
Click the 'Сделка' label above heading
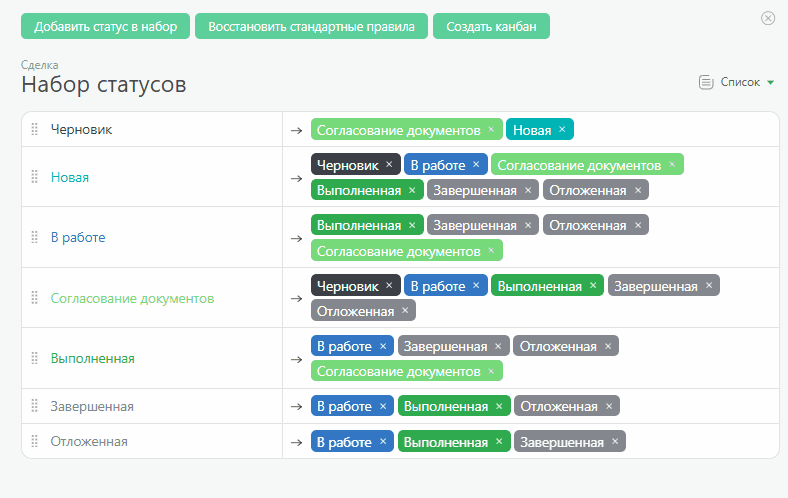(x=40, y=65)
